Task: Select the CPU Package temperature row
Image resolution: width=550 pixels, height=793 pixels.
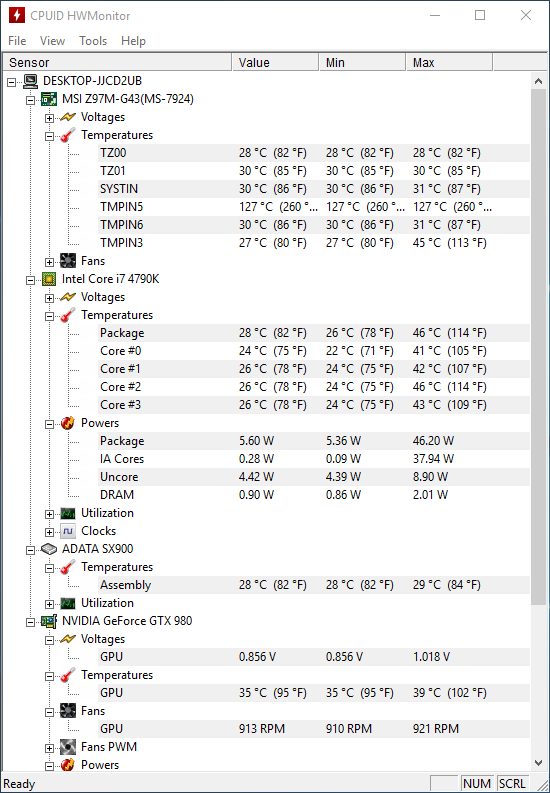Action: tap(314, 333)
